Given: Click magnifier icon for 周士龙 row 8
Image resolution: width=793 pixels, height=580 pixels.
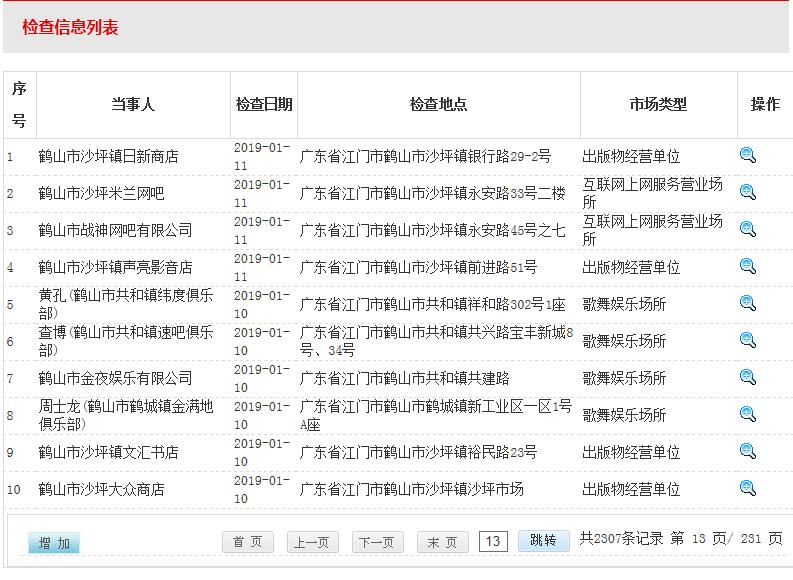Looking at the screenshot, I should point(747,414).
